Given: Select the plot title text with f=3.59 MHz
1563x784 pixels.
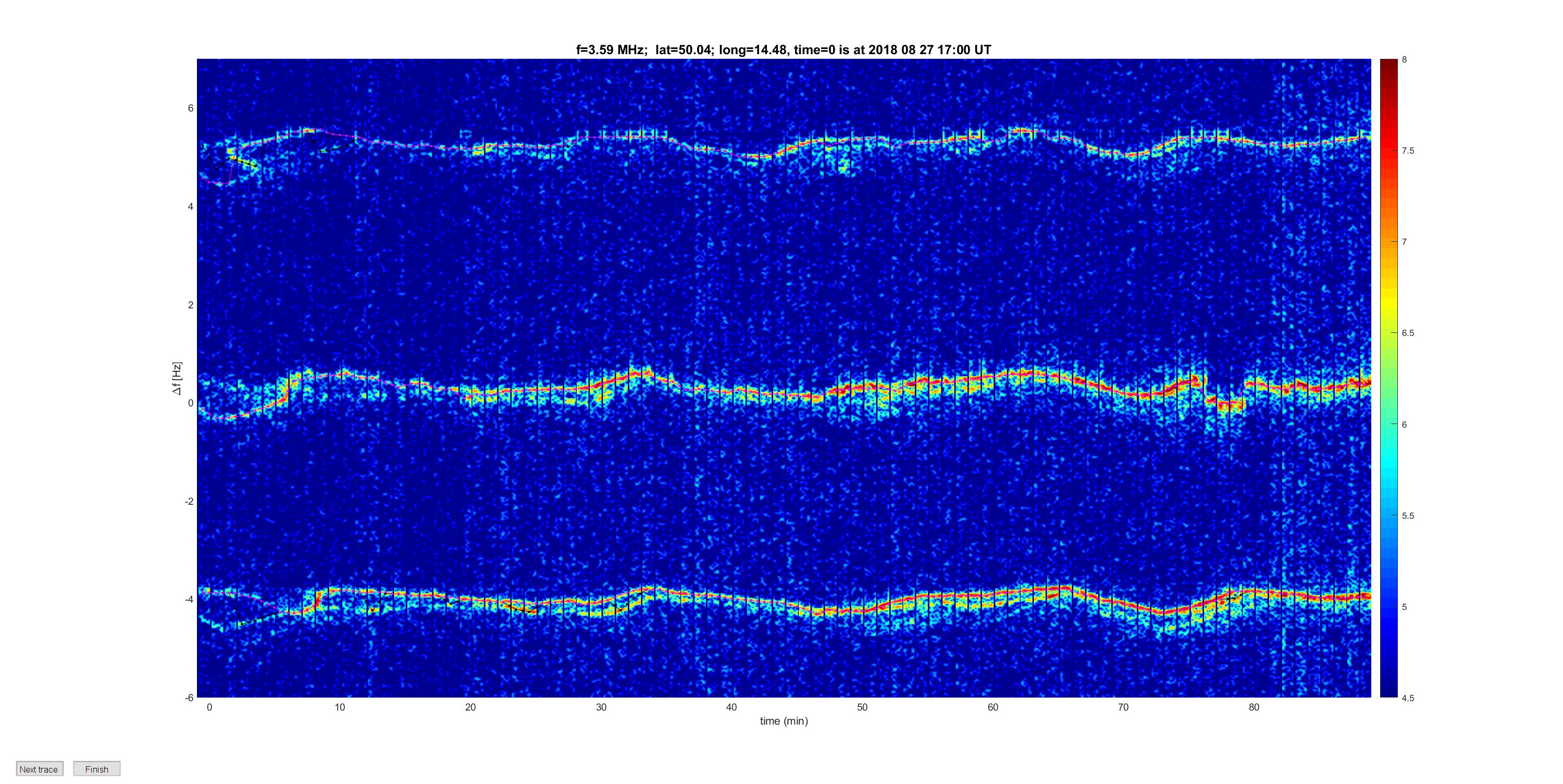Looking at the screenshot, I should point(783,50).
